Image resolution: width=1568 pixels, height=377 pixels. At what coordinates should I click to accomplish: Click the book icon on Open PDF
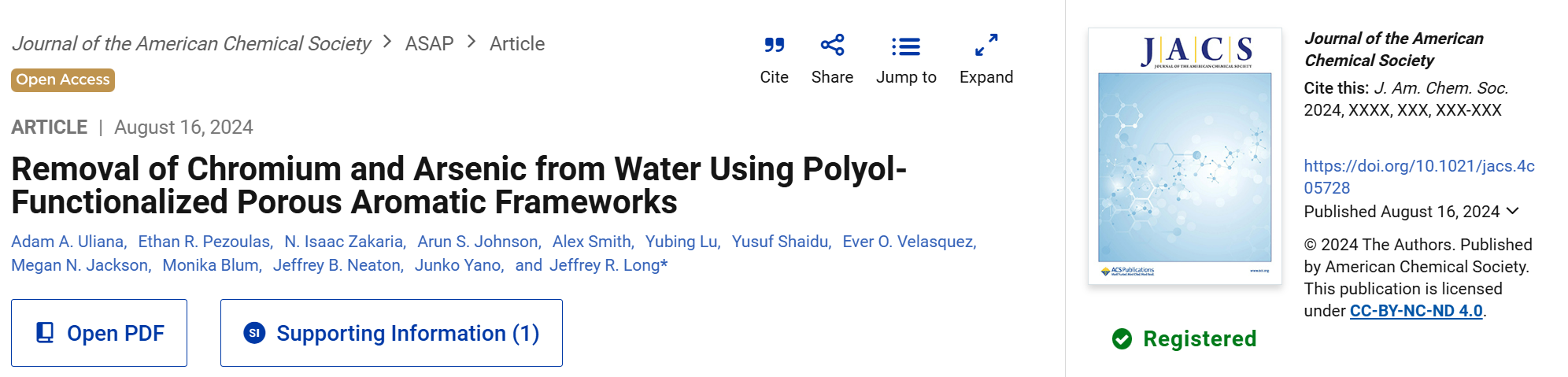click(46, 333)
